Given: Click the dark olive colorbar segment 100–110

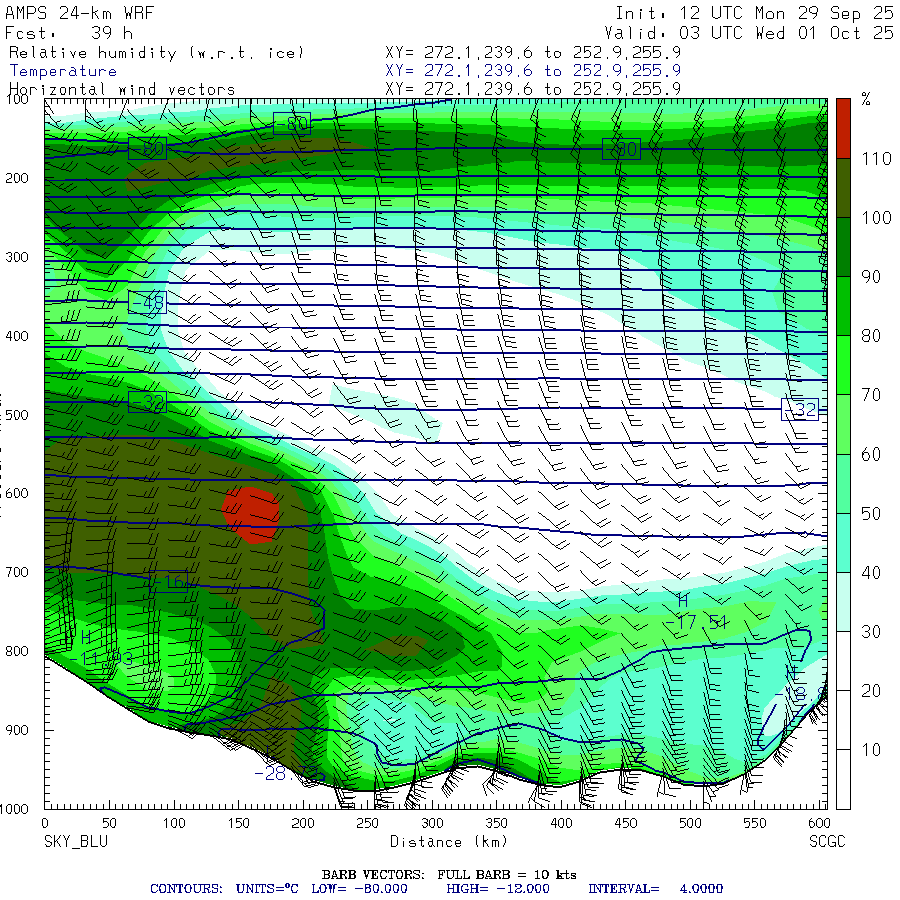Looking at the screenshot, I should [843, 188].
